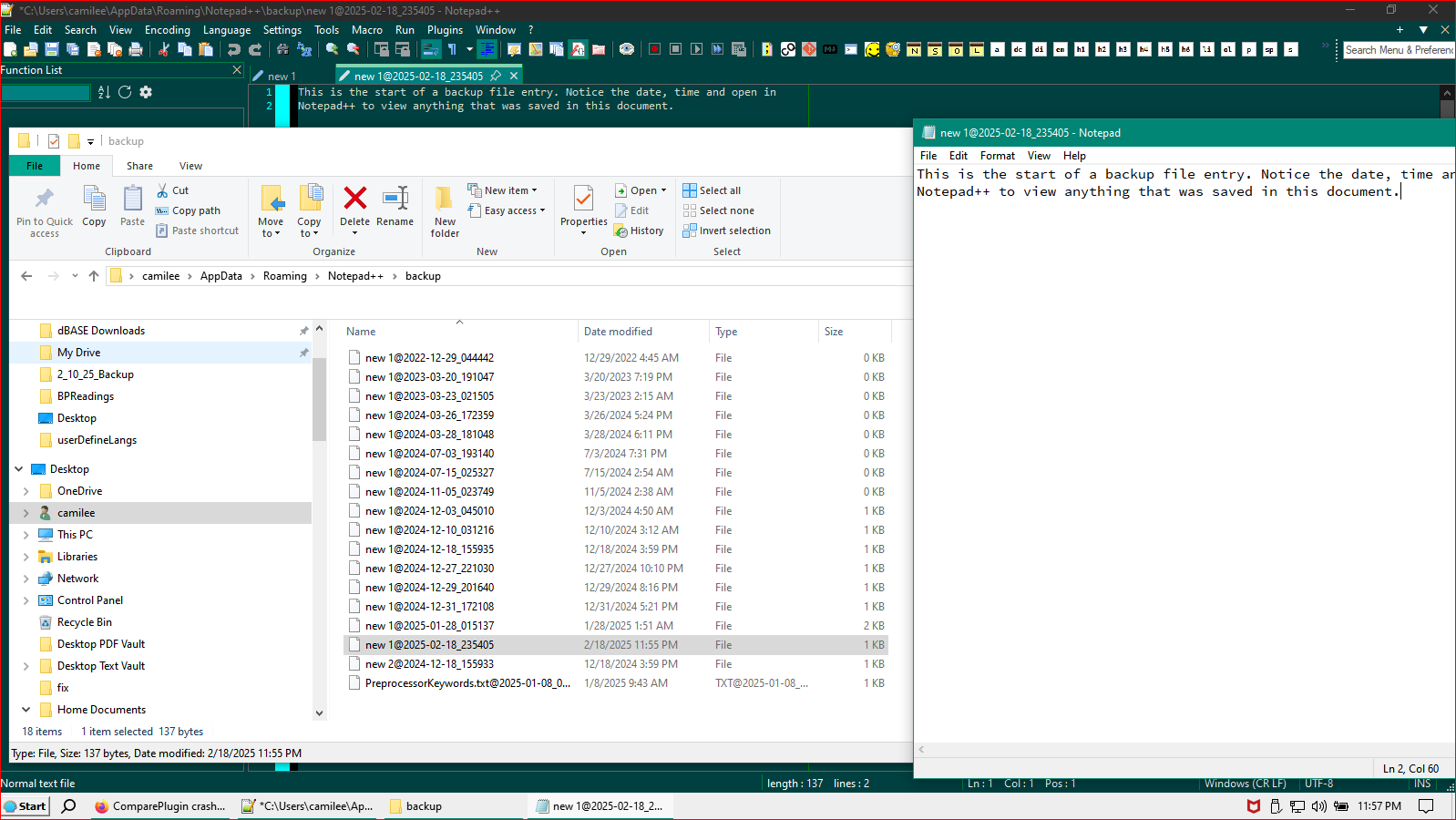
Task: Click the N notes toolbar icon
Action: (x=914, y=49)
